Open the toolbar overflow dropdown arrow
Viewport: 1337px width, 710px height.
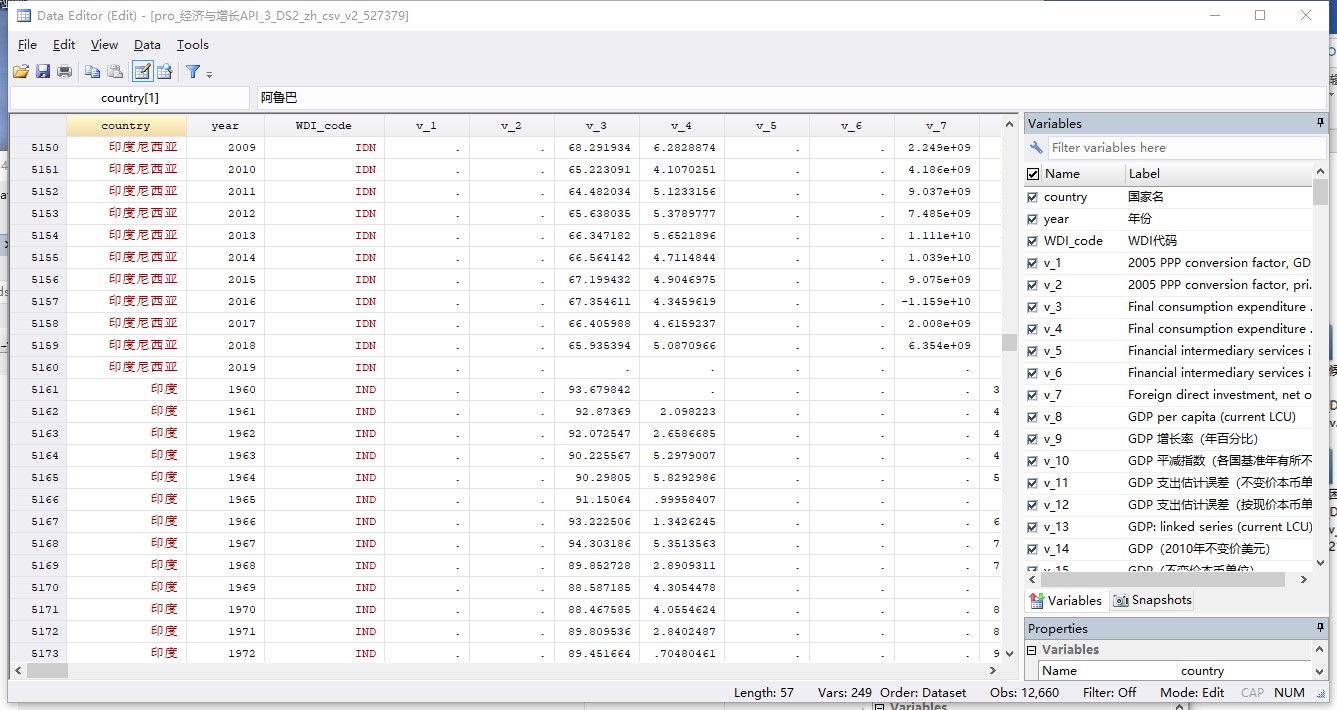[x=209, y=74]
